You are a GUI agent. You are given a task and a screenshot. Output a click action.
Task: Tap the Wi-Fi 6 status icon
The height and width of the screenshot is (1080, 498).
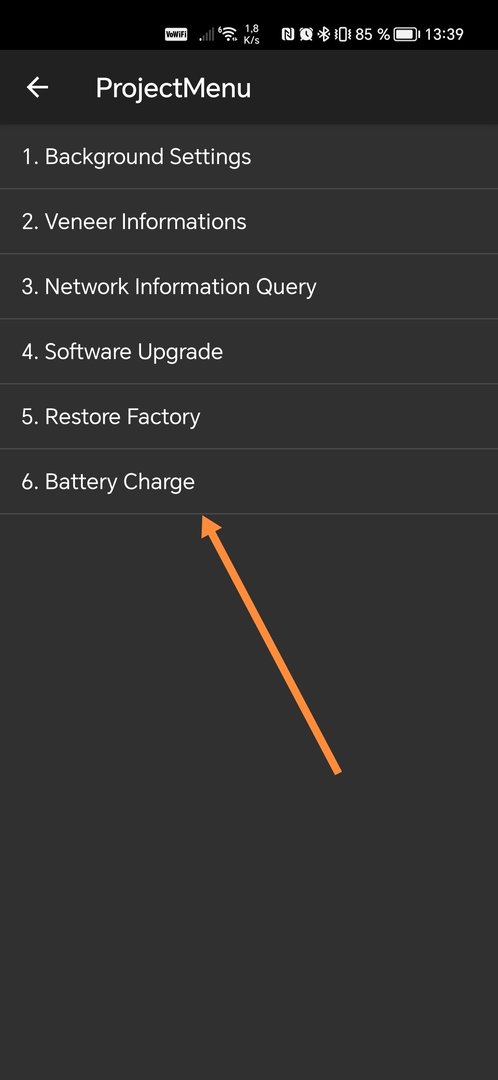coord(227,34)
